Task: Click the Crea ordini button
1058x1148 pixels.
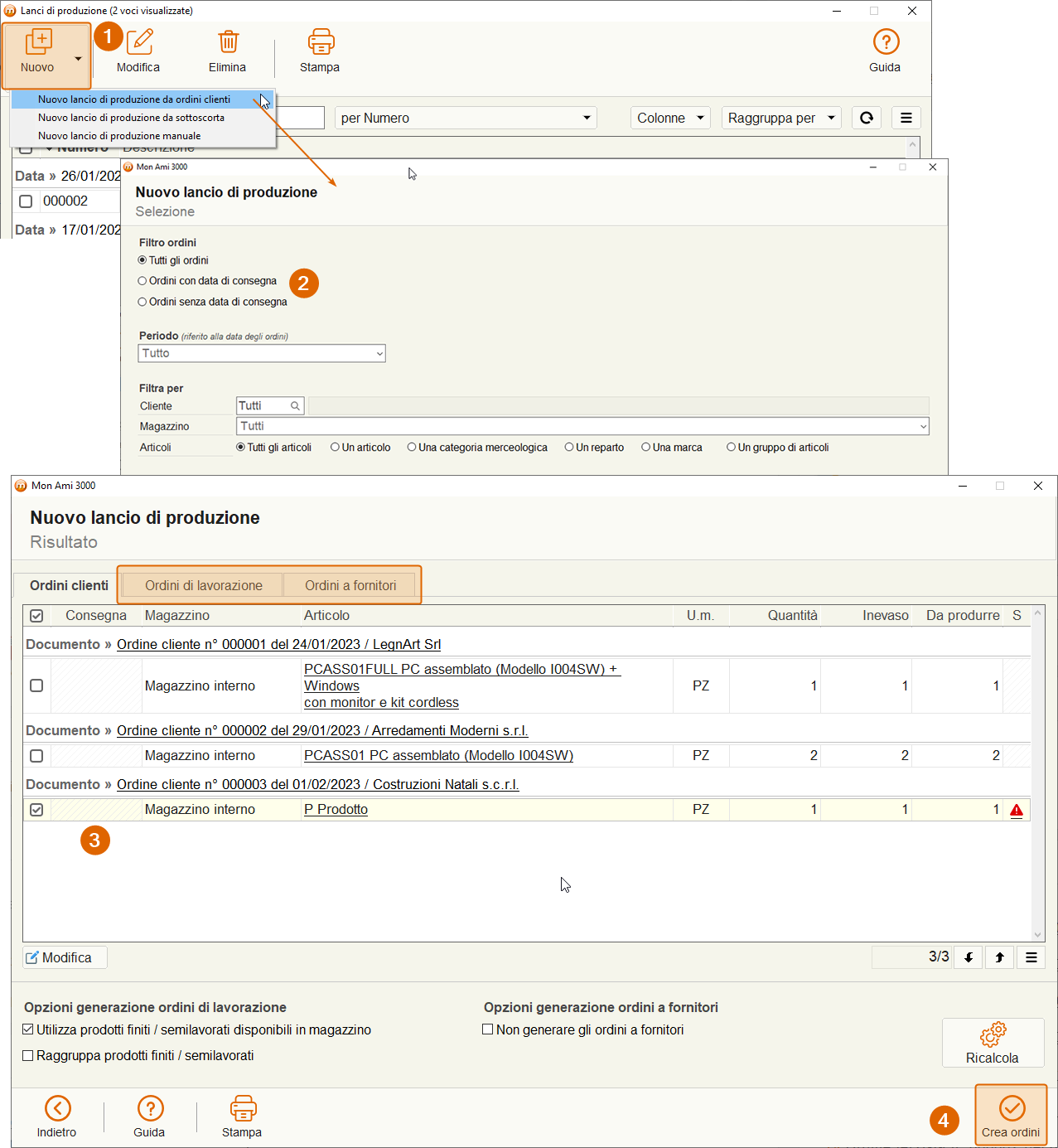Action: coord(1011,1116)
